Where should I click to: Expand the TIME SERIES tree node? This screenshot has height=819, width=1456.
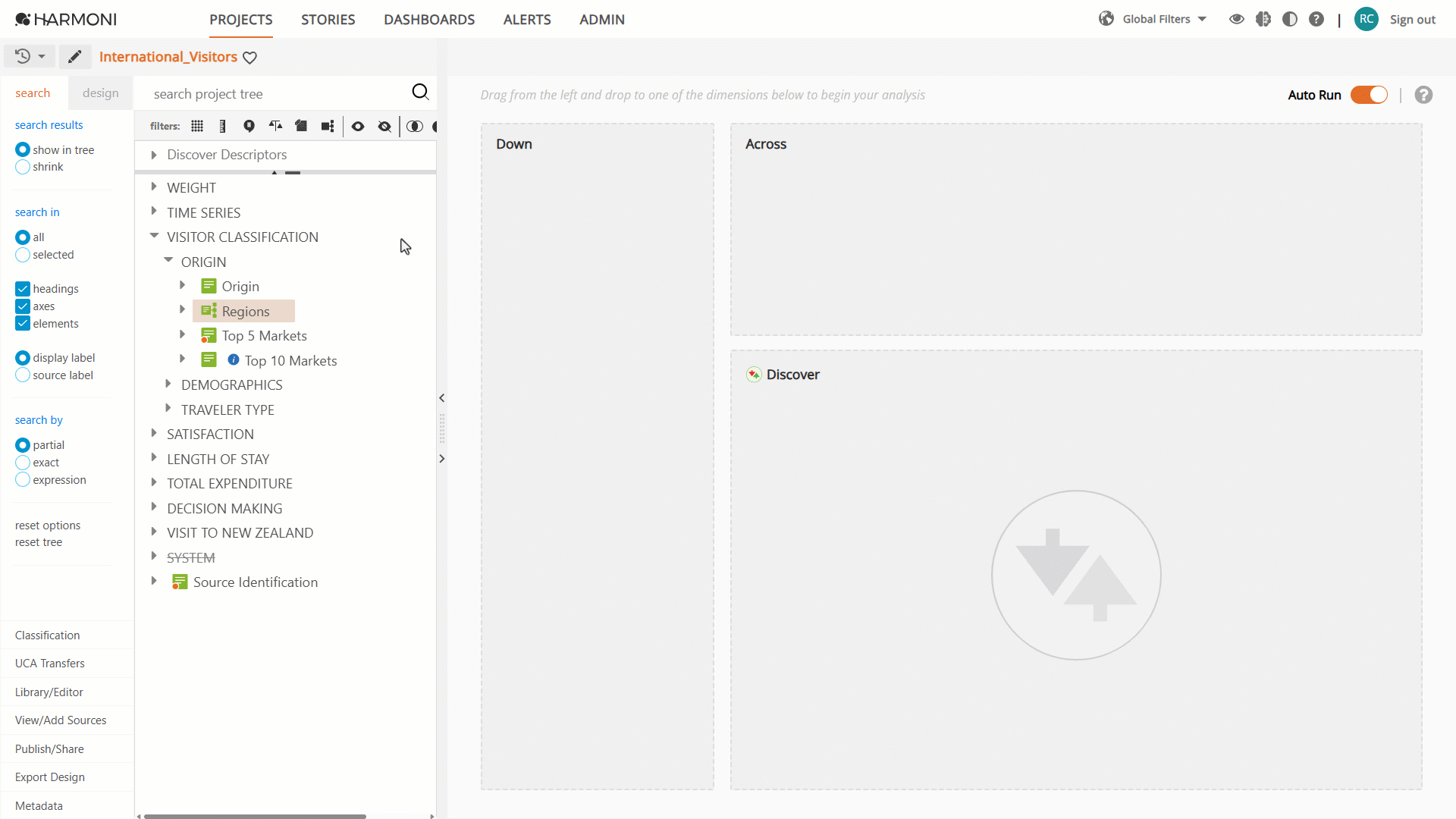click(x=154, y=212)
